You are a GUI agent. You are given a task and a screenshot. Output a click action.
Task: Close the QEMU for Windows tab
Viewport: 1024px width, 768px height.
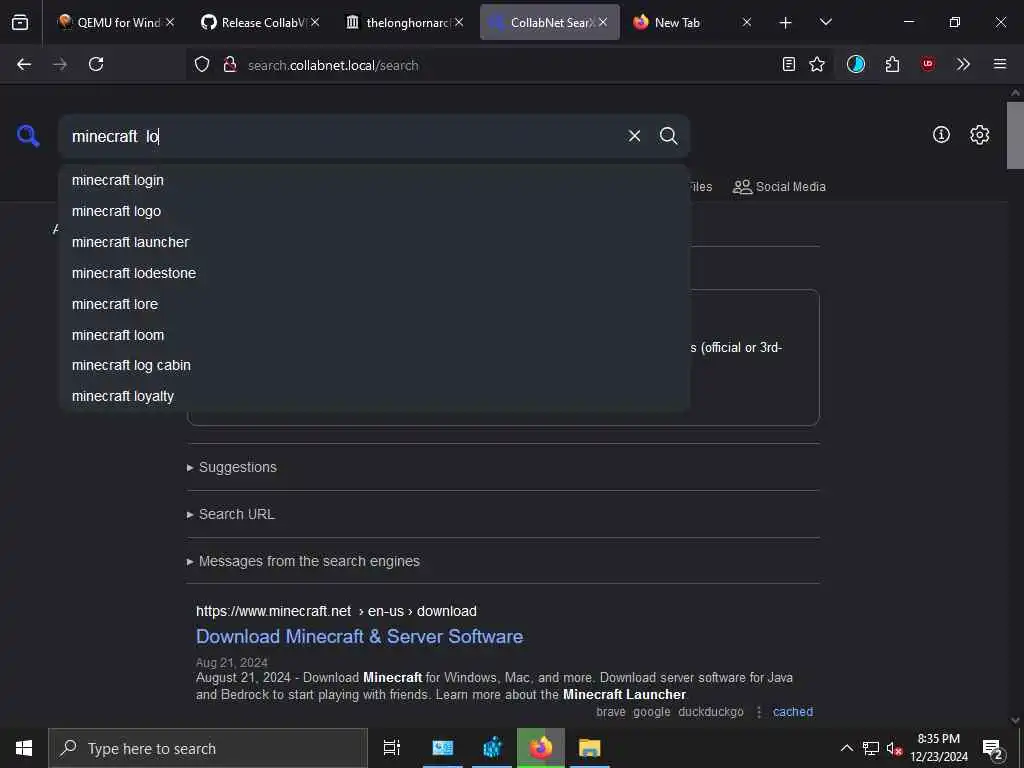point(170,22)
